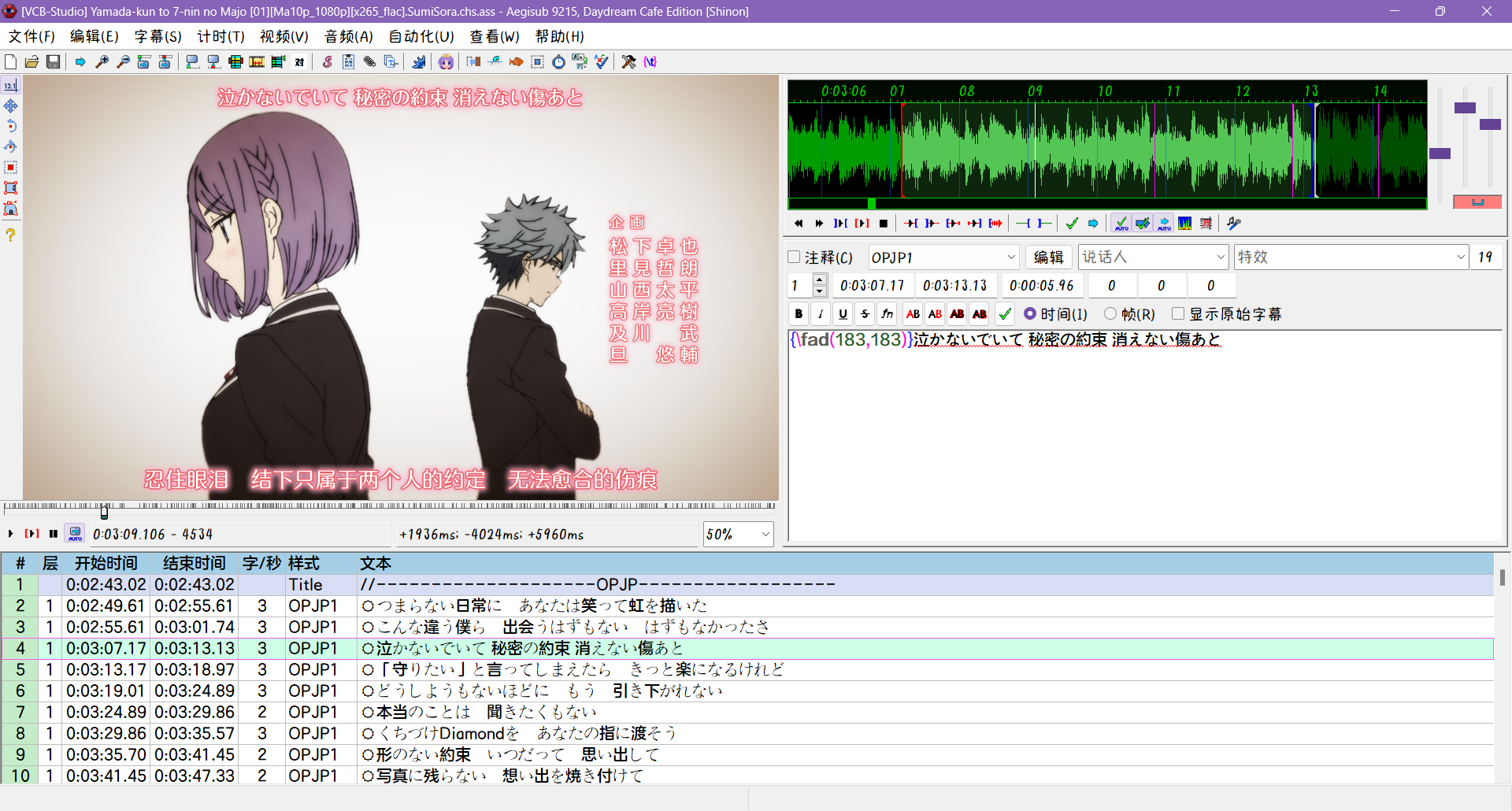Viewport: 1512px width, 811px height.
Task: Open the font face fn button
Action: click(888, 314)
